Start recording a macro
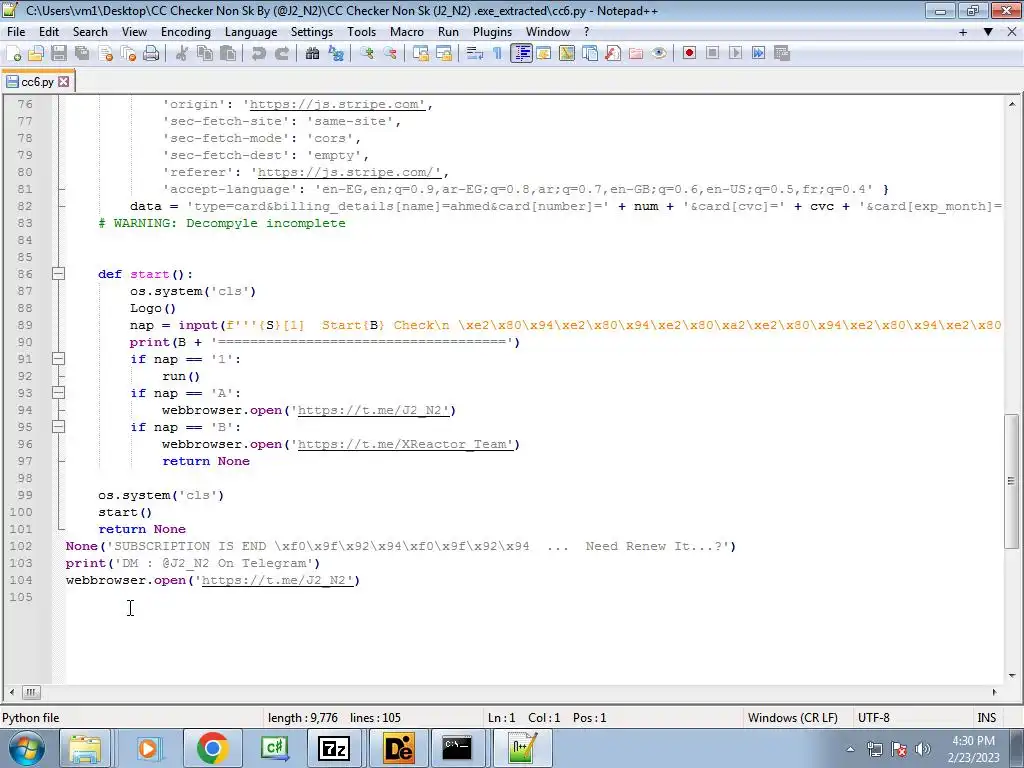The width and height of the screenshot is (1024, 768). pyautogui.click(x=689, y=54)
